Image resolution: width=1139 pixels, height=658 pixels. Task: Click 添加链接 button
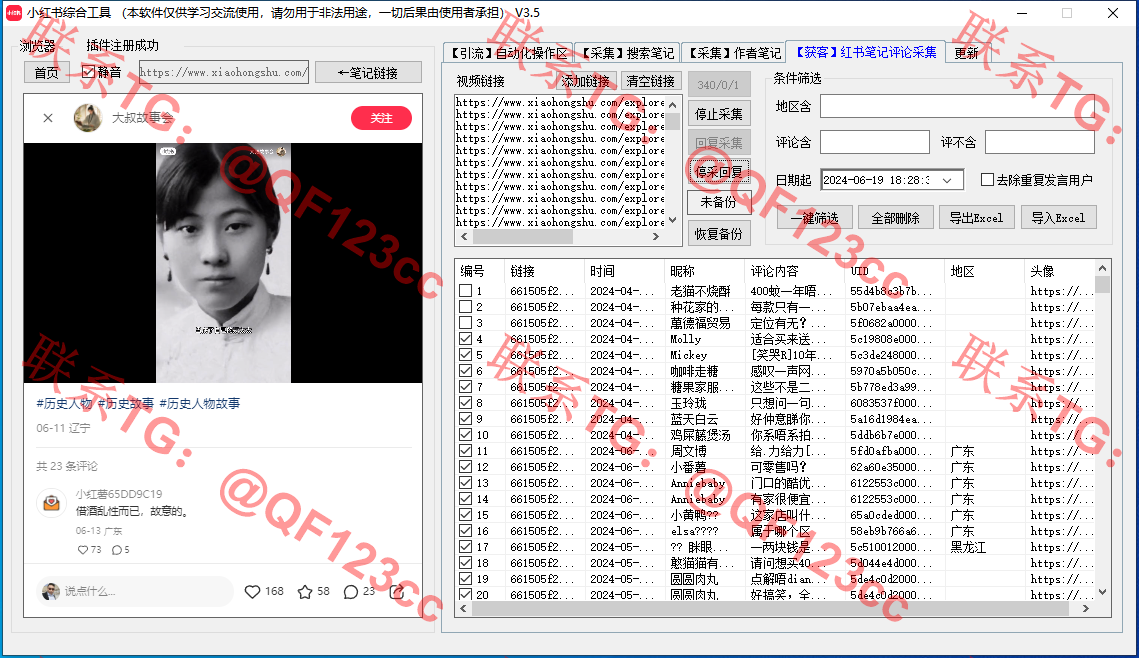pyautogui.click(x=587, y=81)
